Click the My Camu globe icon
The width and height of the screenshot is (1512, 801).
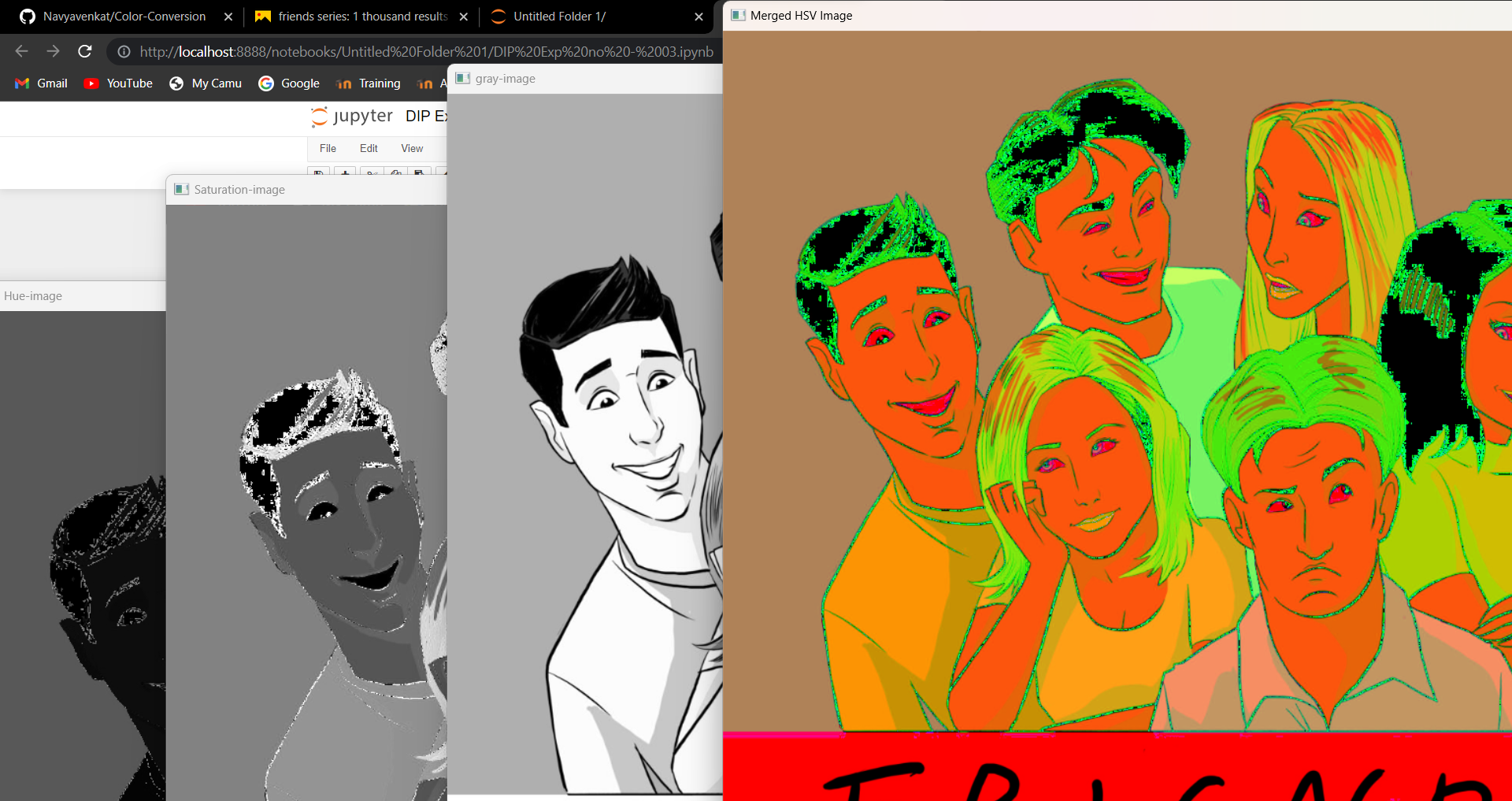click(x=176, y=83)
